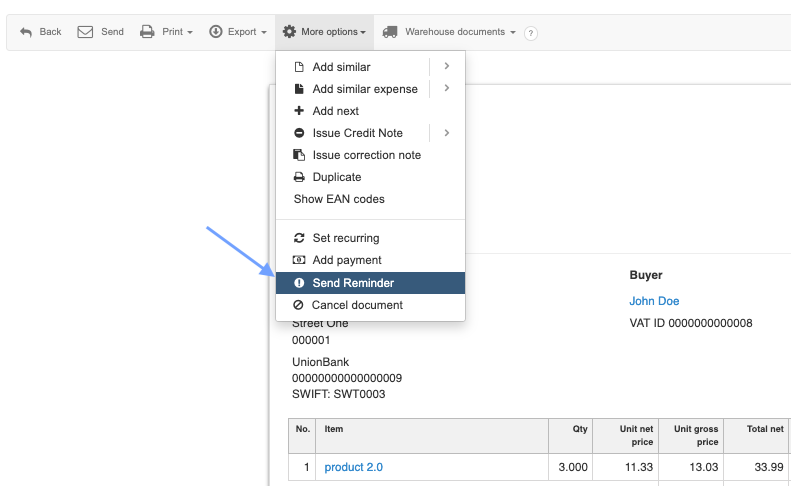Click the Export download icon
Viewport: 791px width, 486px height.
pyautogui.click(x=215, y=32)
